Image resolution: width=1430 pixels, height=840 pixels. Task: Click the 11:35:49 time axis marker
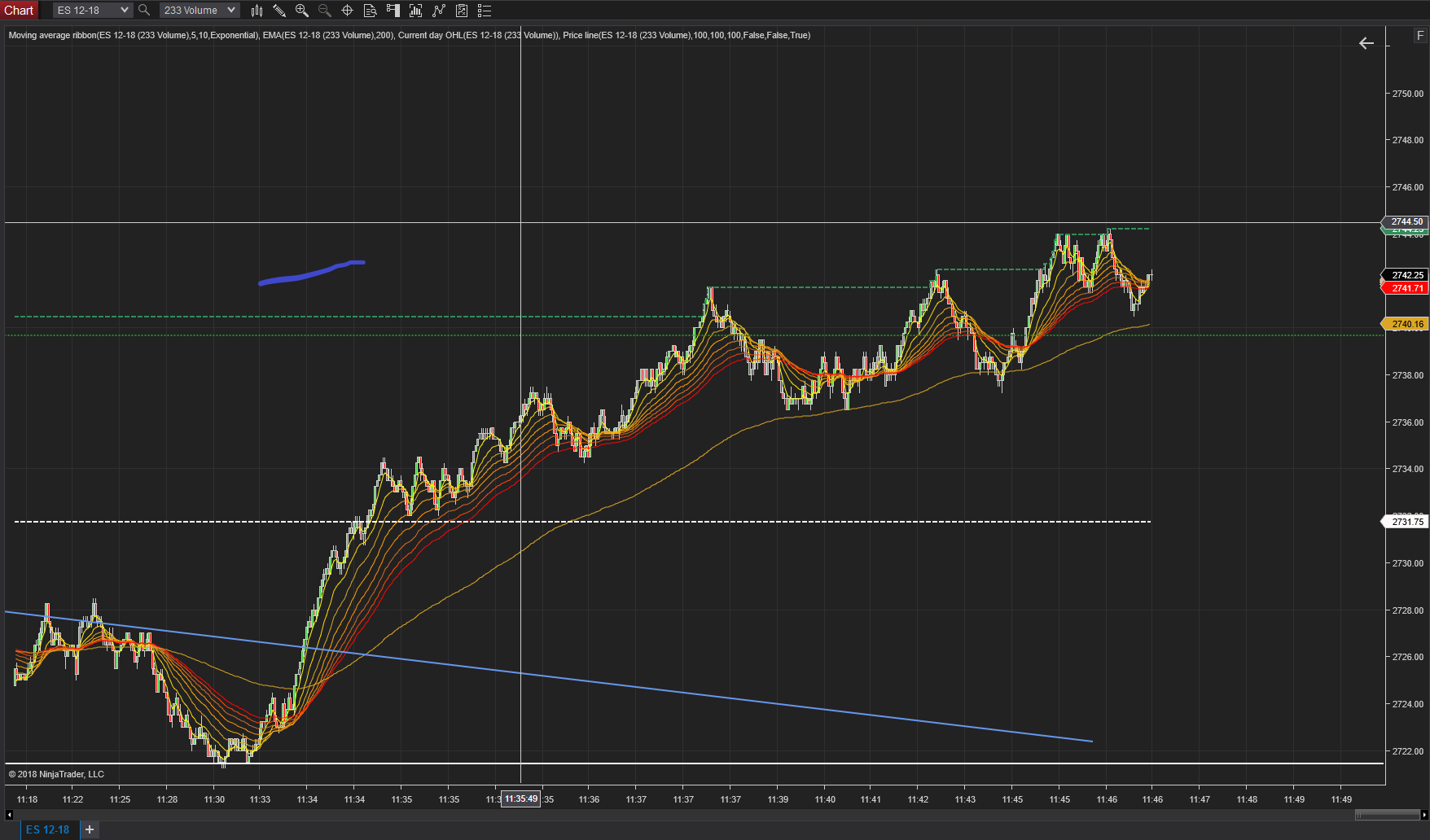click(x=521, y=799)
